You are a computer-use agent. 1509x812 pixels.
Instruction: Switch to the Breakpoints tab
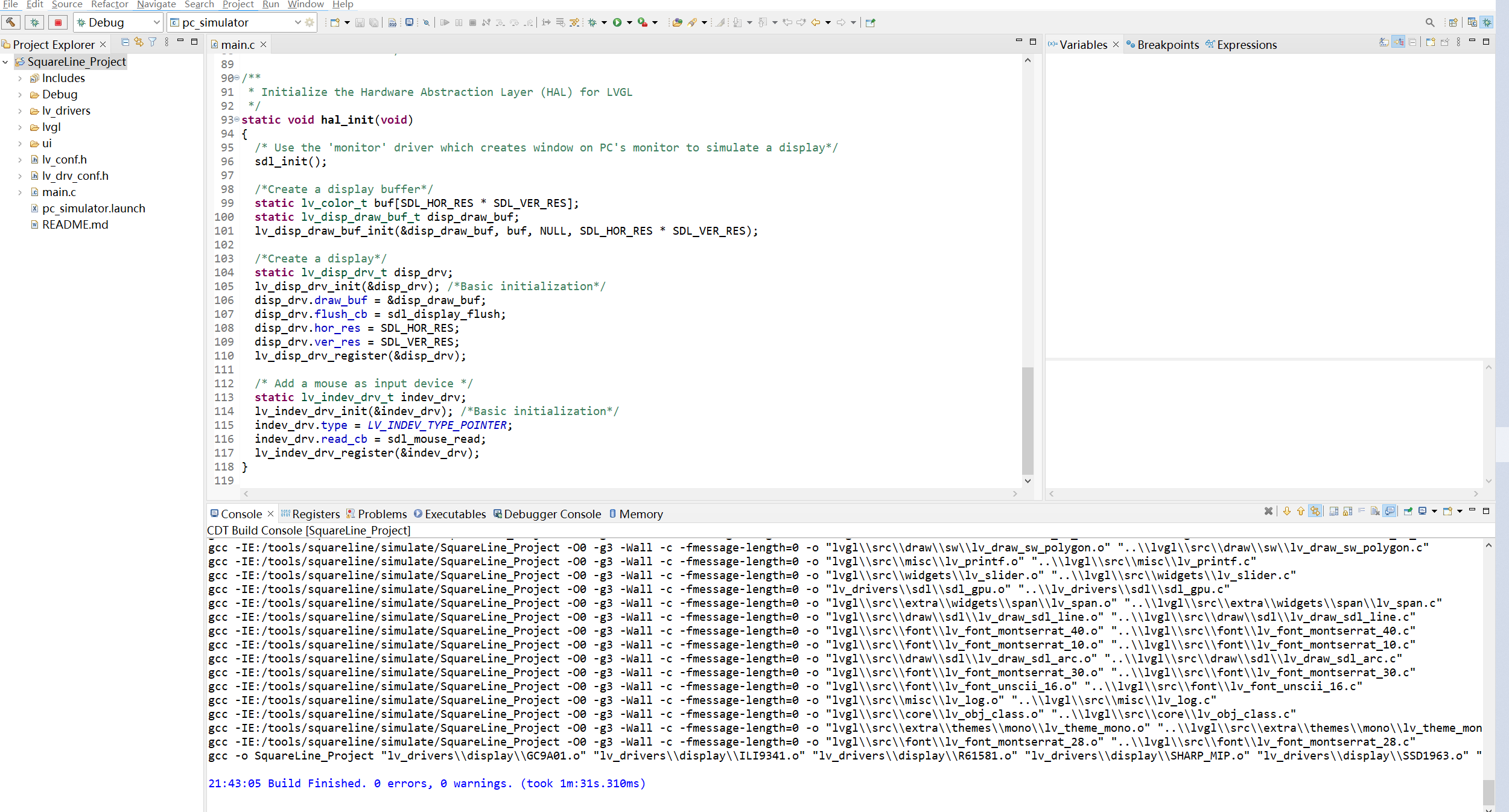click(1163, 45)
